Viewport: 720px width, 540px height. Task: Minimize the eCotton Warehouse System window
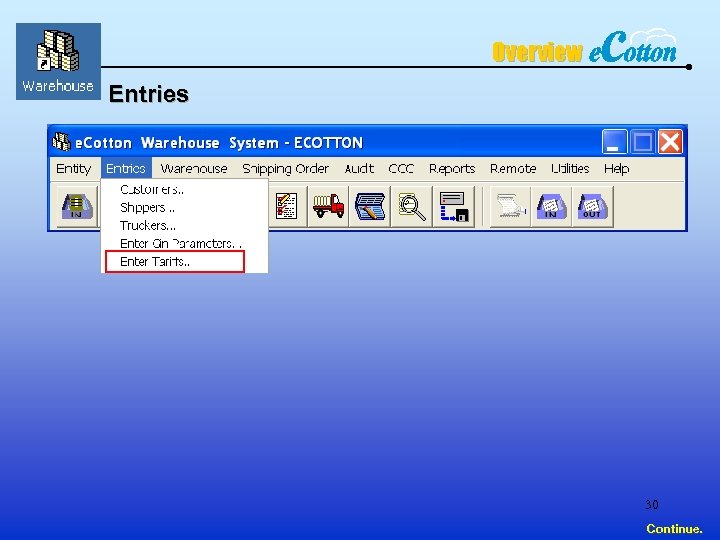pos(614,142)
